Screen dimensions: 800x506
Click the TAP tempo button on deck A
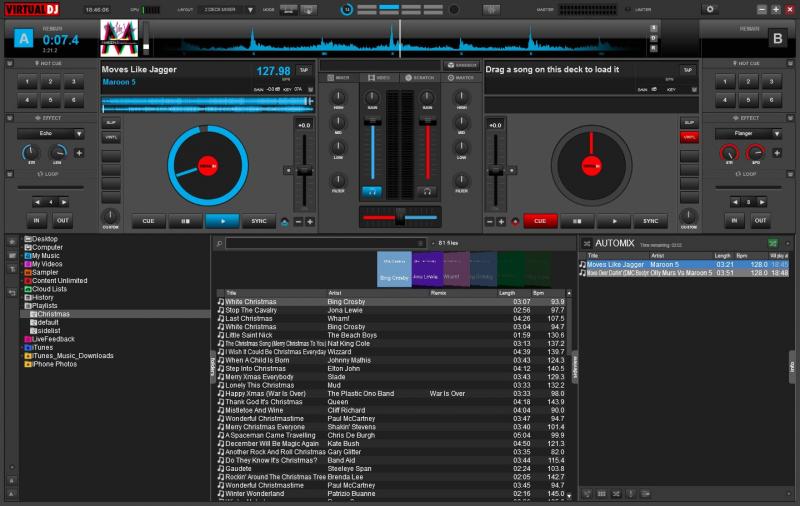[304, 70]
